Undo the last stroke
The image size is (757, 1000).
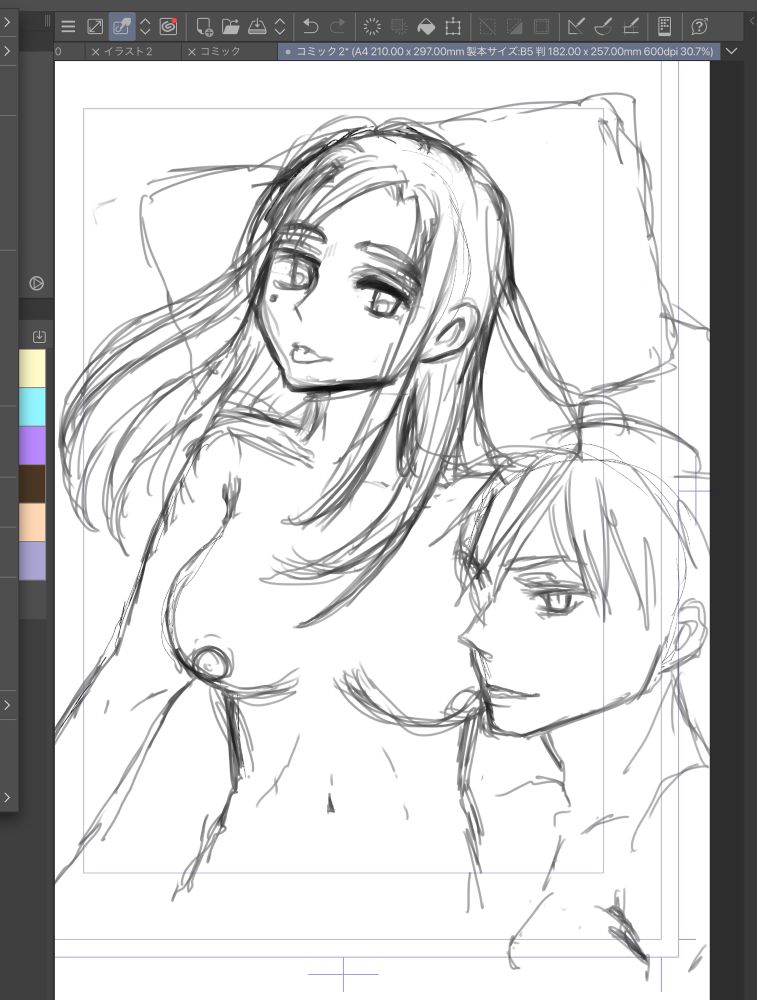[x=311, y=27]
